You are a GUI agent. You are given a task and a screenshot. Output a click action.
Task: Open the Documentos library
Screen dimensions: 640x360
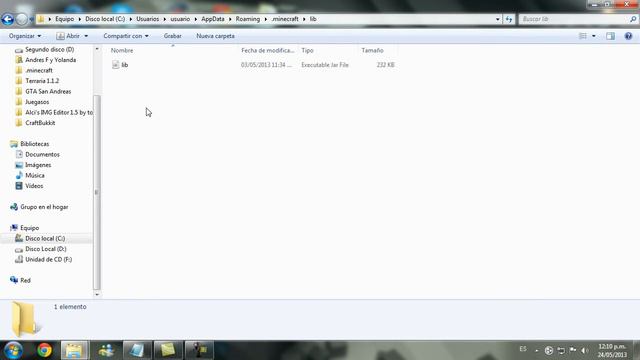pos(42,155)
